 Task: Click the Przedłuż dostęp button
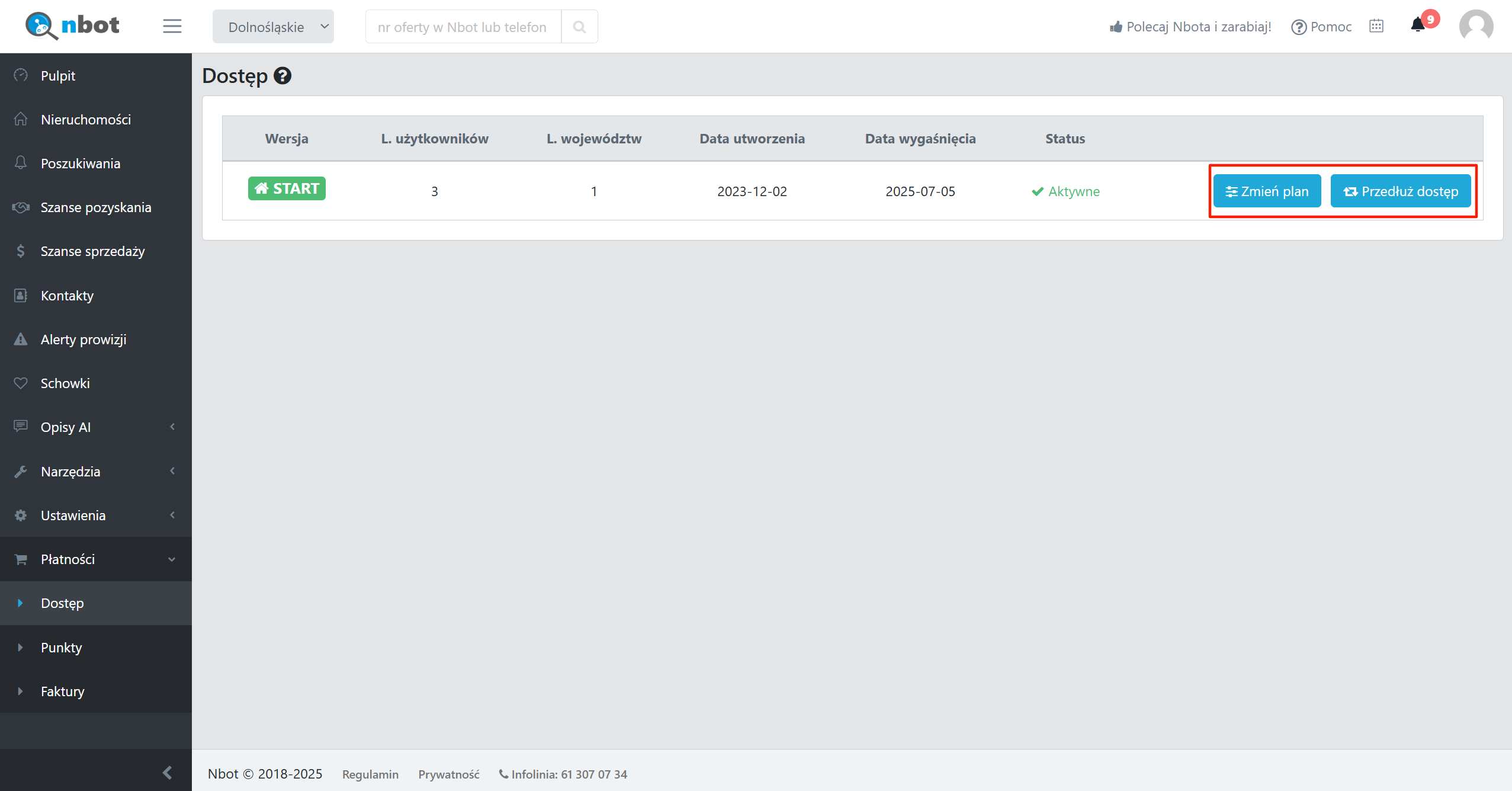click(1400, 191)
